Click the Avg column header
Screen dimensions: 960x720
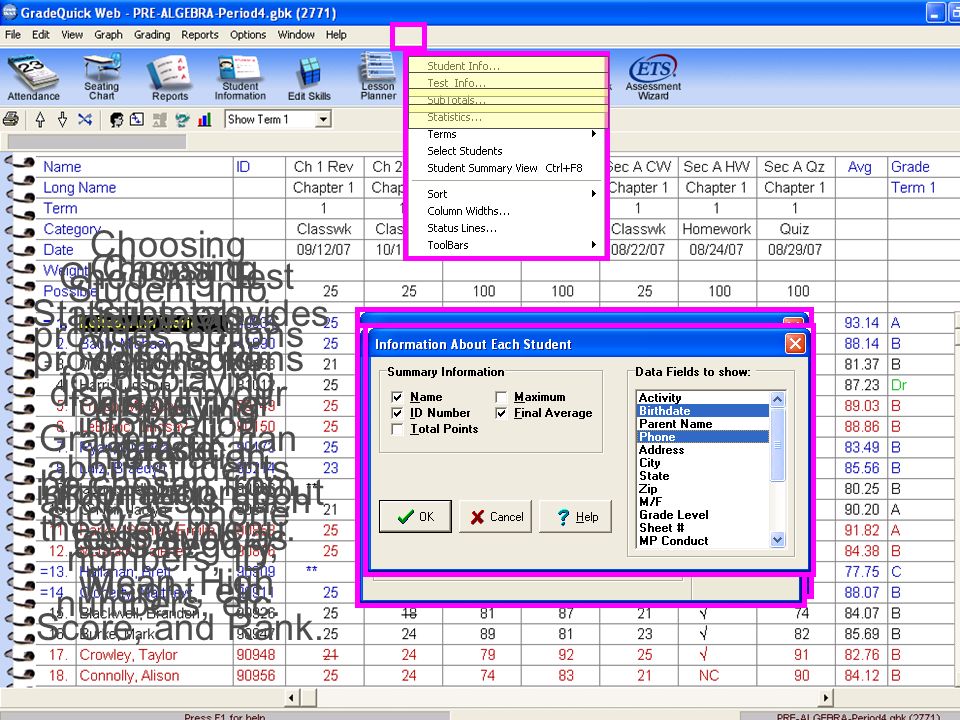860,167
